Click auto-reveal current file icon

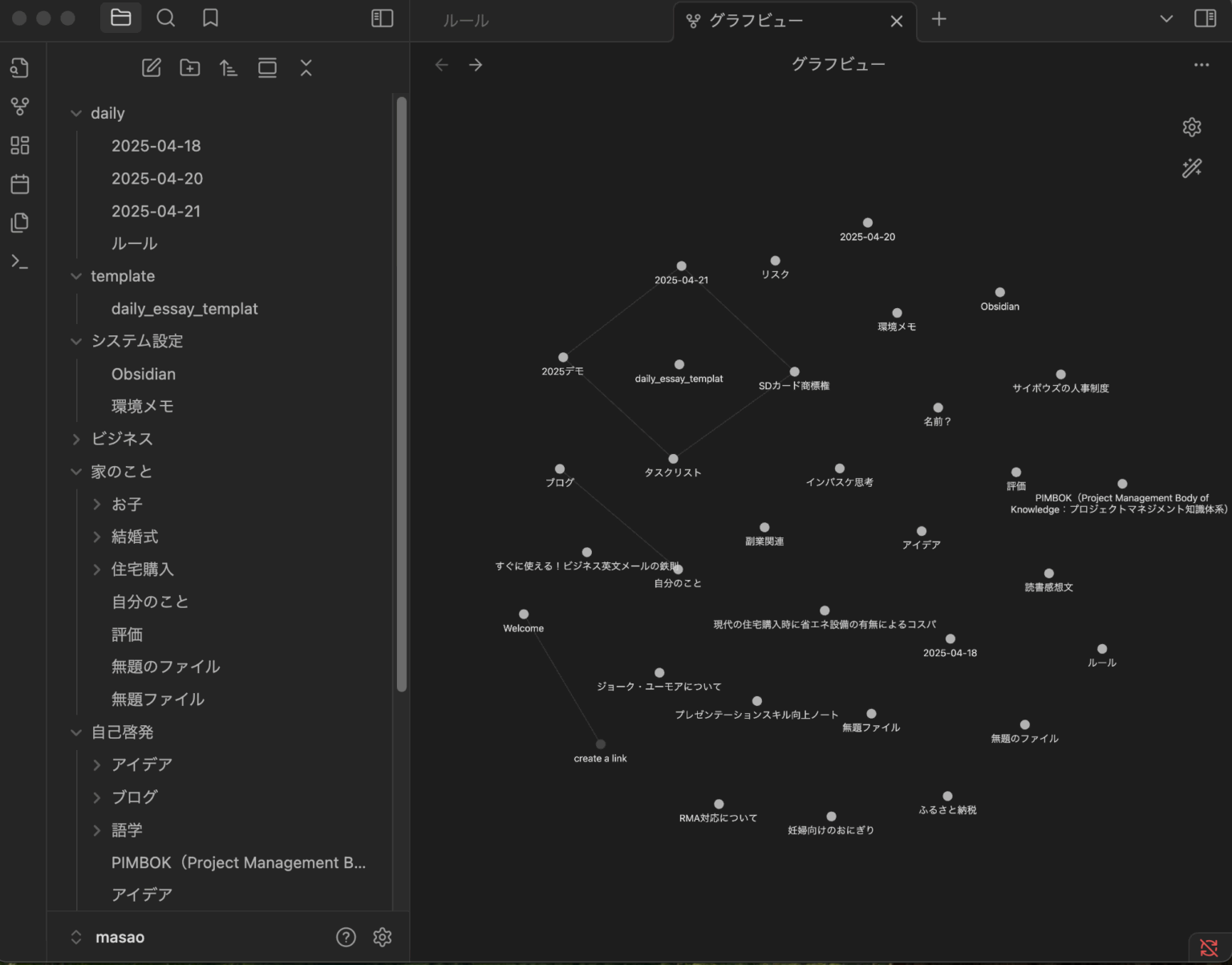coord(267,68)
